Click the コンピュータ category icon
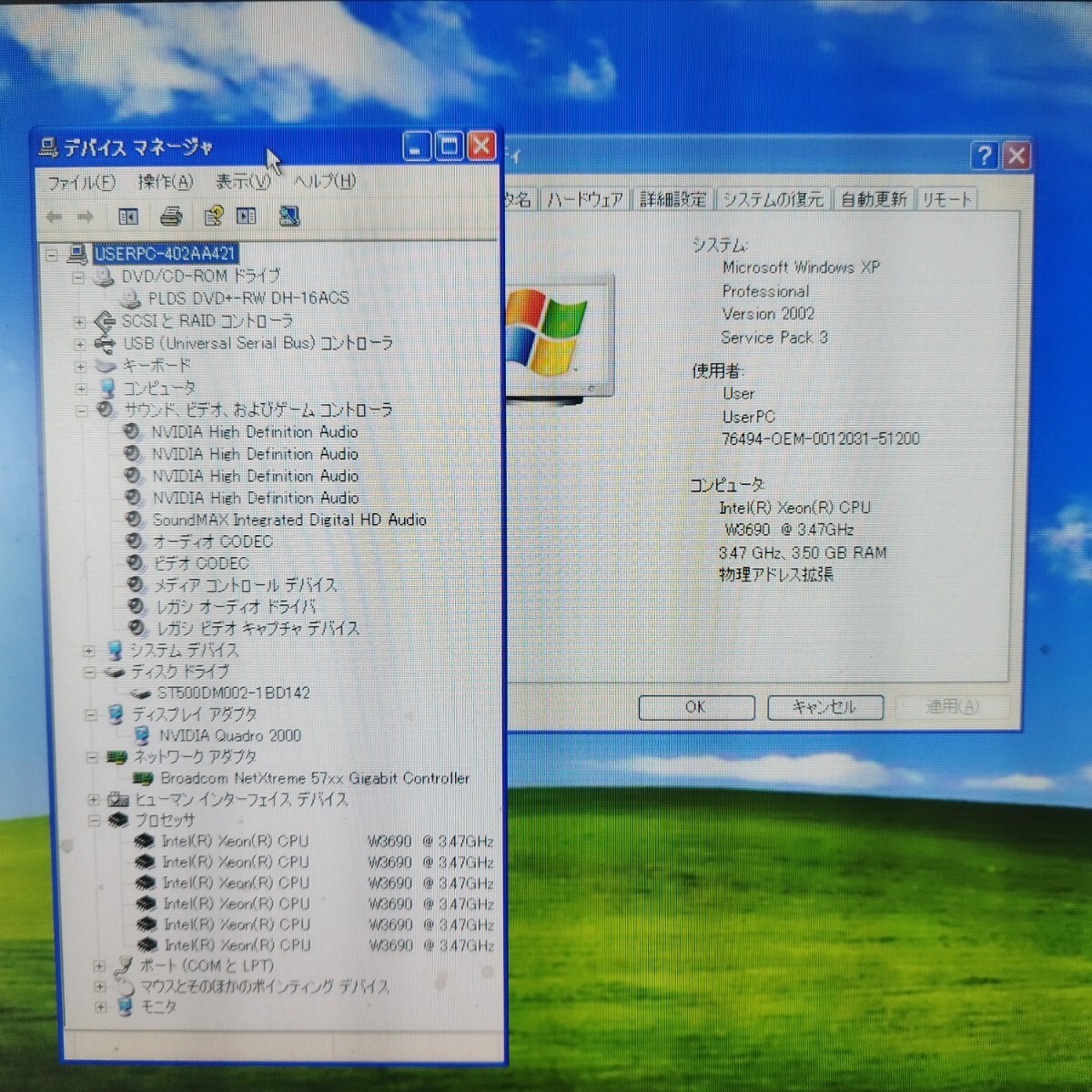 click(107, 388)
